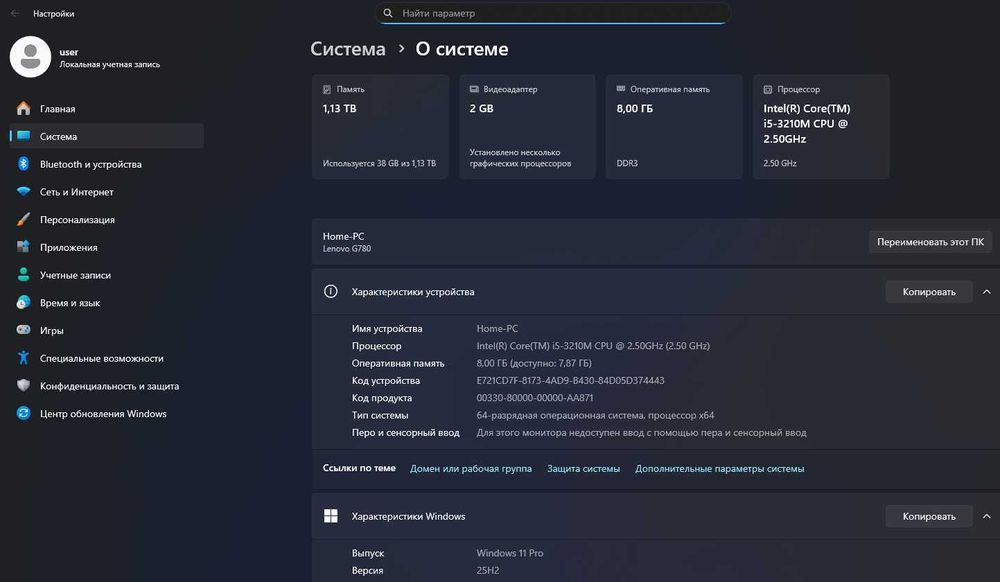The height and width of the screenshot is (582, 1000).
Task: Click the Персонализация brush icon
Action: coord(24,219)
